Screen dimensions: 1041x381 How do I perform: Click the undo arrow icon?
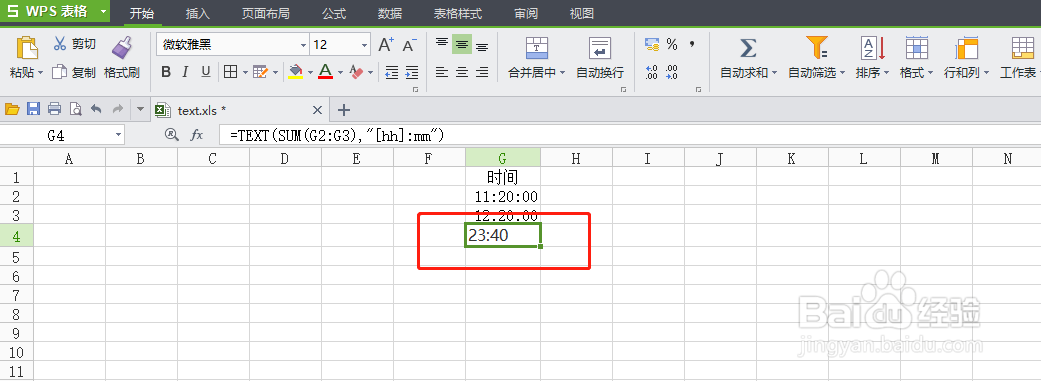[x=96, y=109]
